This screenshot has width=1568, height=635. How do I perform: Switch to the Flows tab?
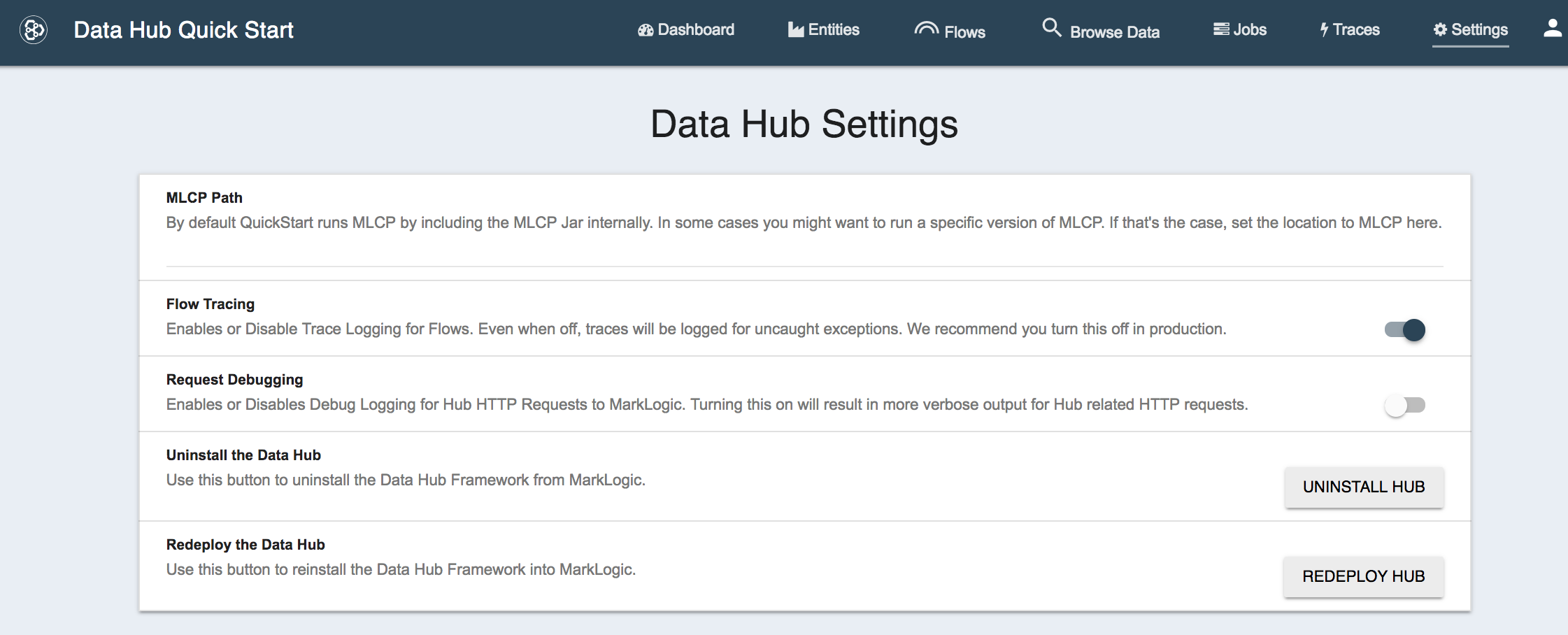click(x=950, y=30)
